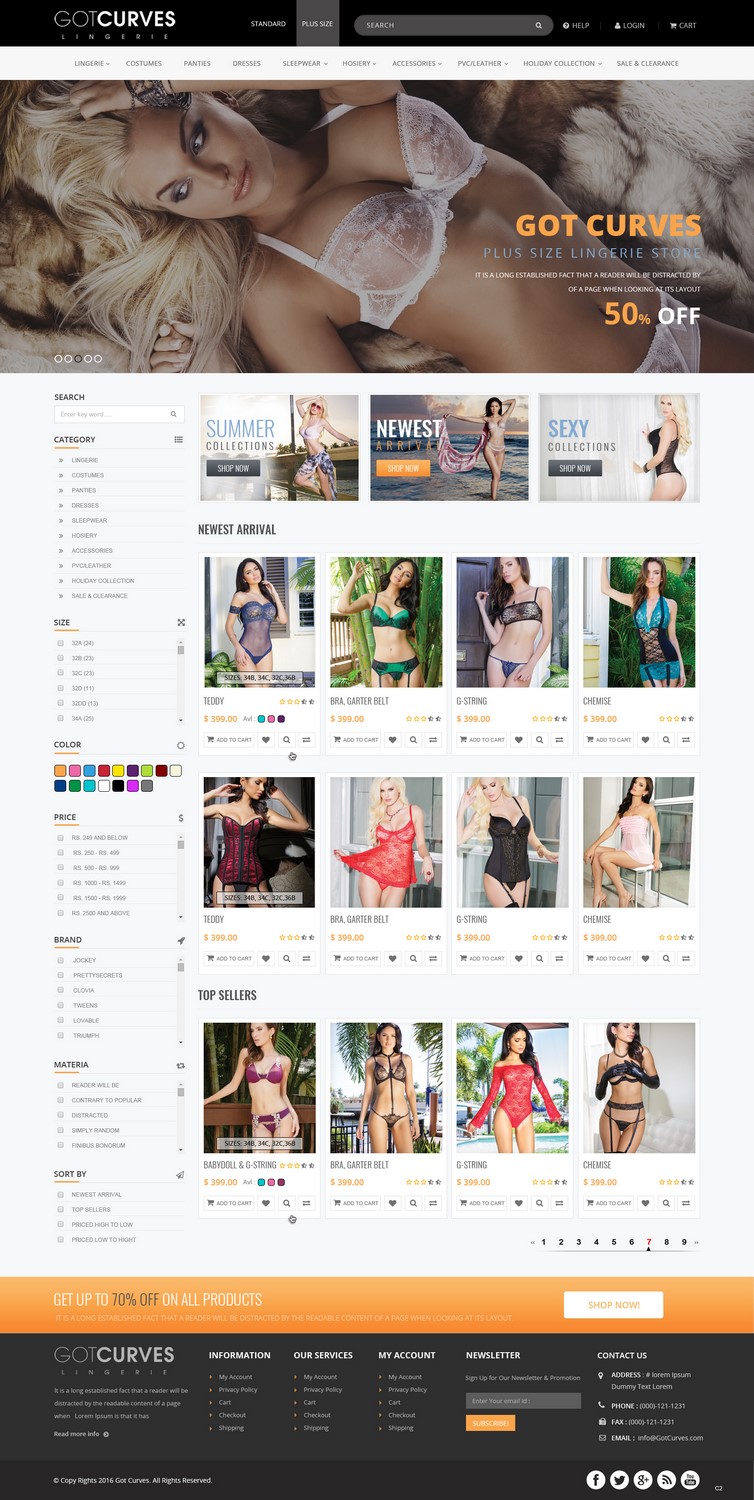Viewport: 754px width, 1500px height.
Task: Switch to the Standard tab
Action: coord(268,23)
